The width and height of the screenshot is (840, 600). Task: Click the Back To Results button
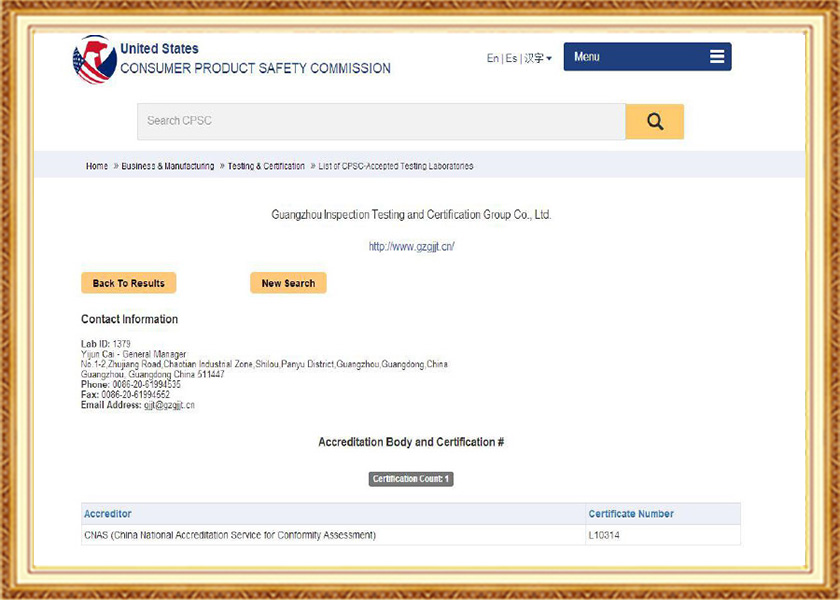pos(129,283)
